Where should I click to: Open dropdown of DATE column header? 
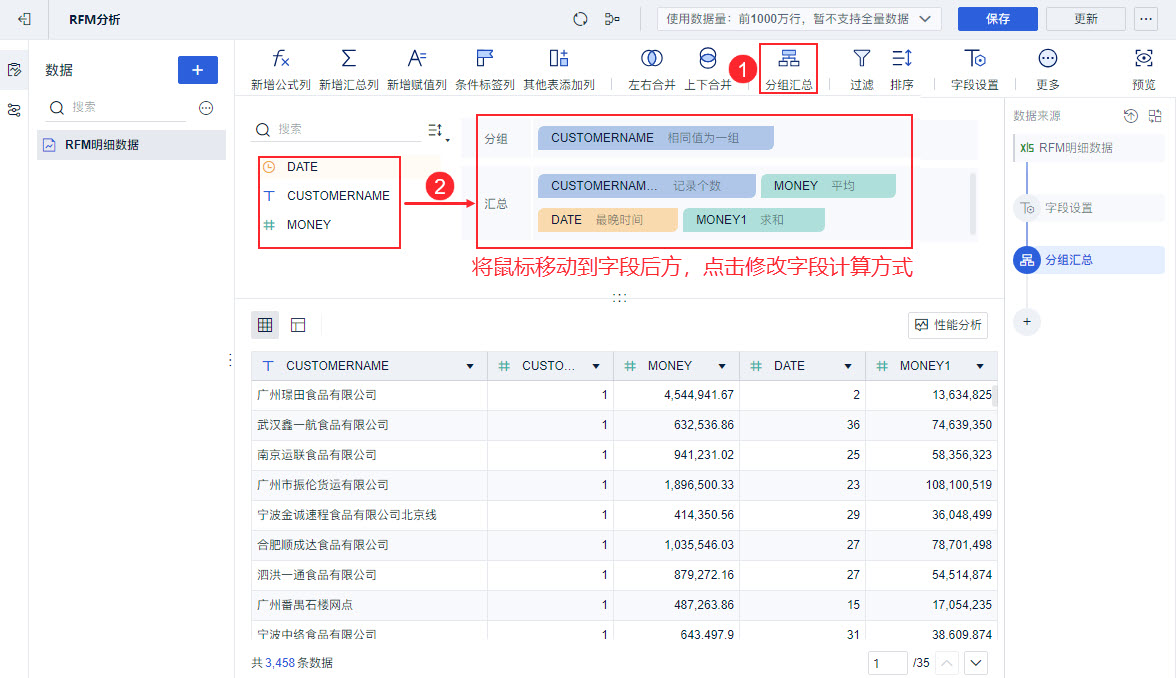(x=848, y=366)
